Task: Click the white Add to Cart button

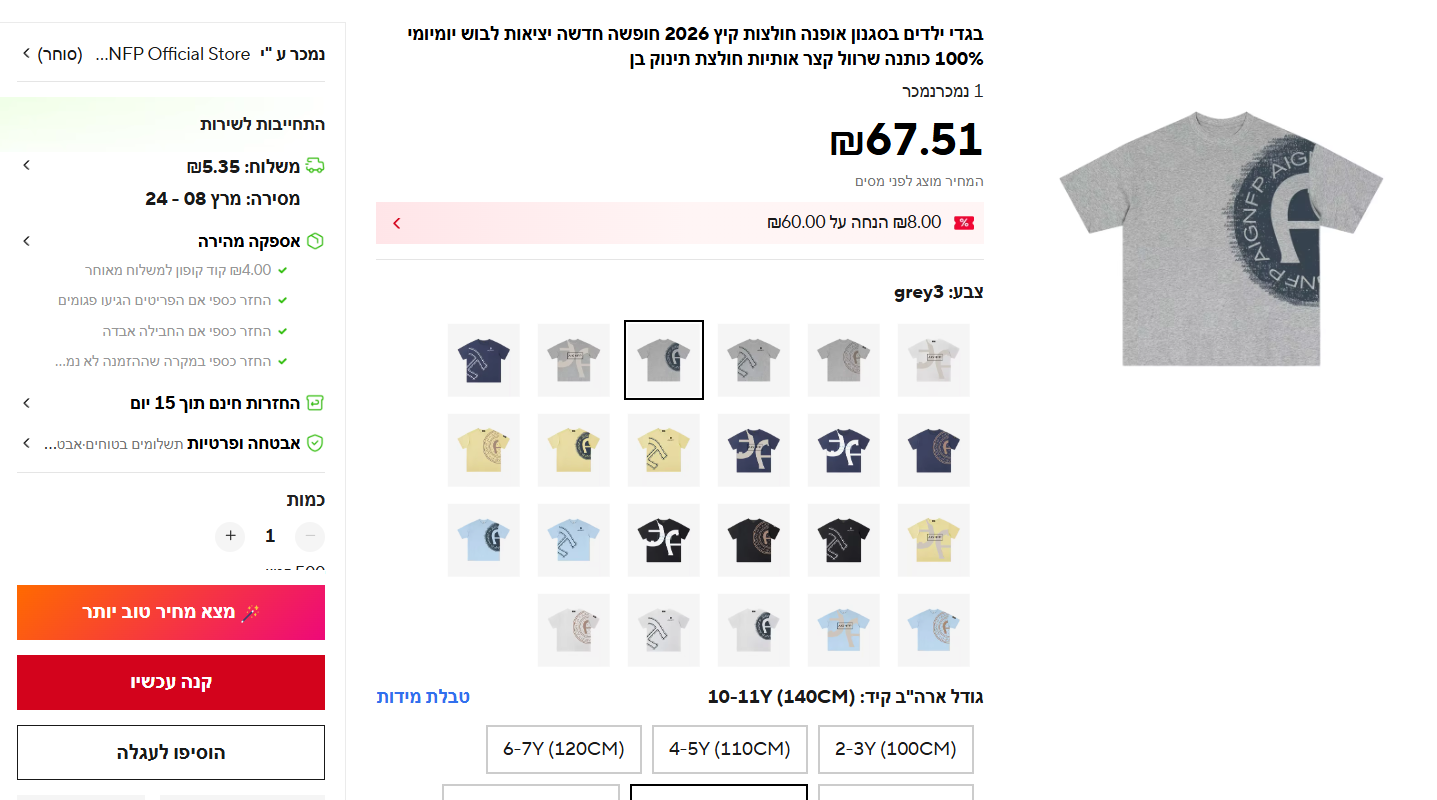Action: coord(171,752)
